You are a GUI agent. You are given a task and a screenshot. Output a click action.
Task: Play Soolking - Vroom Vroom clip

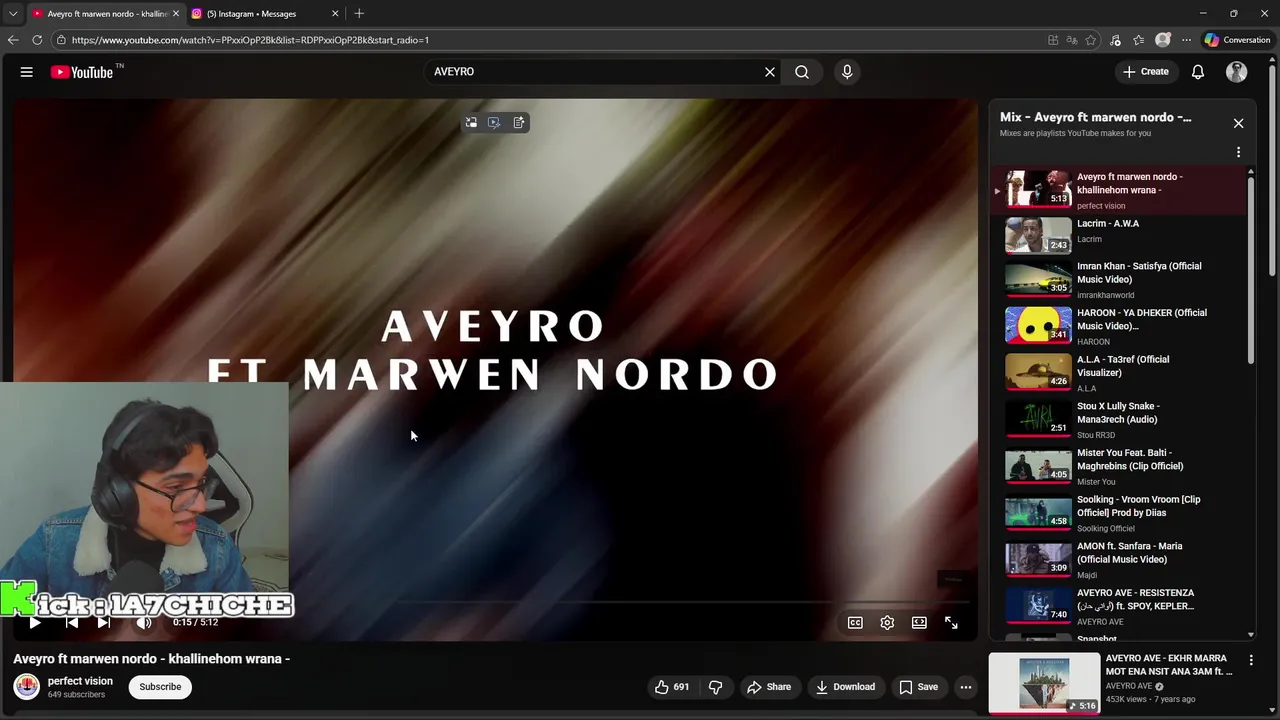coord(1117,514)
